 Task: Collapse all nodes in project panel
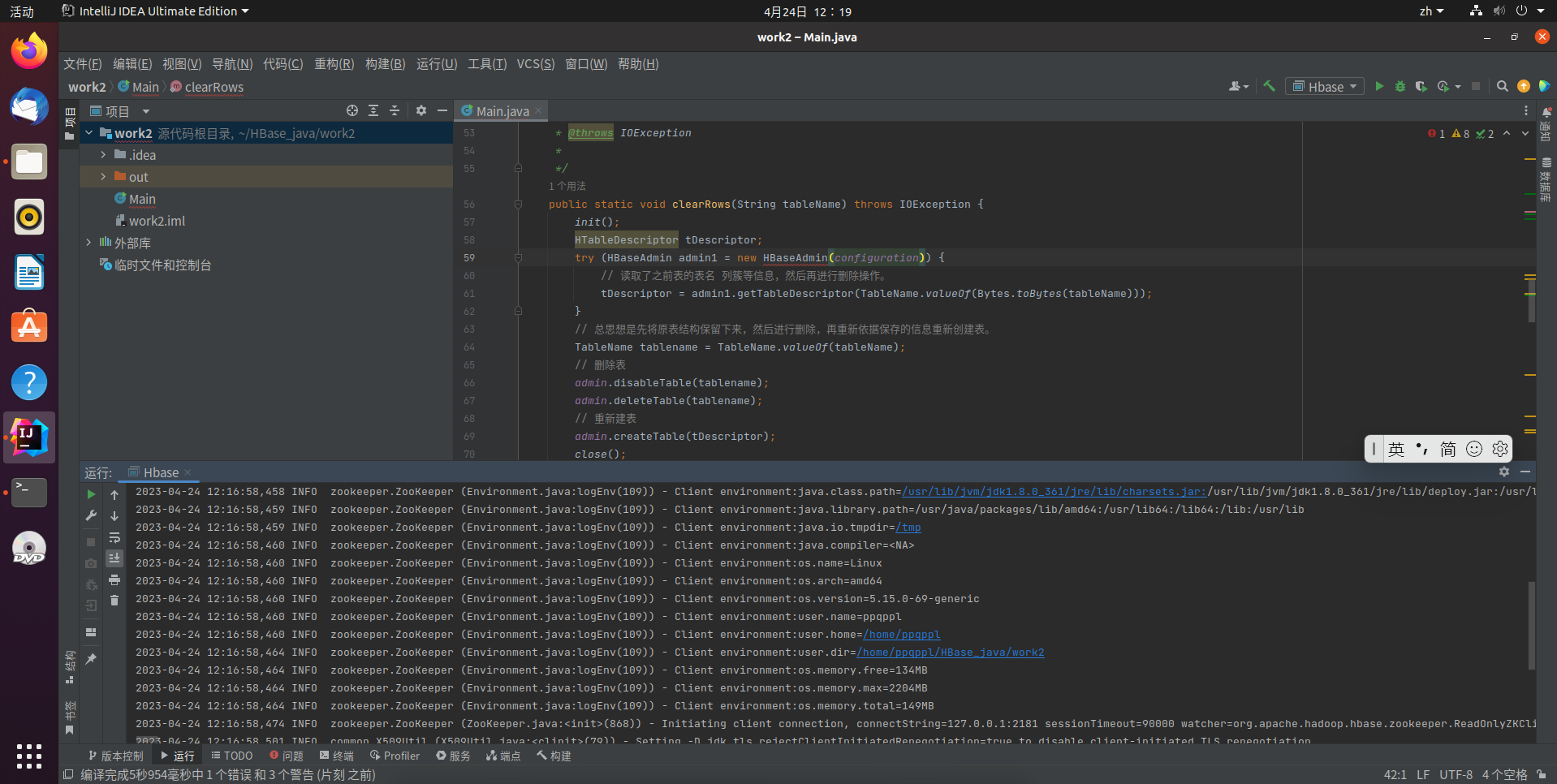tap(395, 110)
